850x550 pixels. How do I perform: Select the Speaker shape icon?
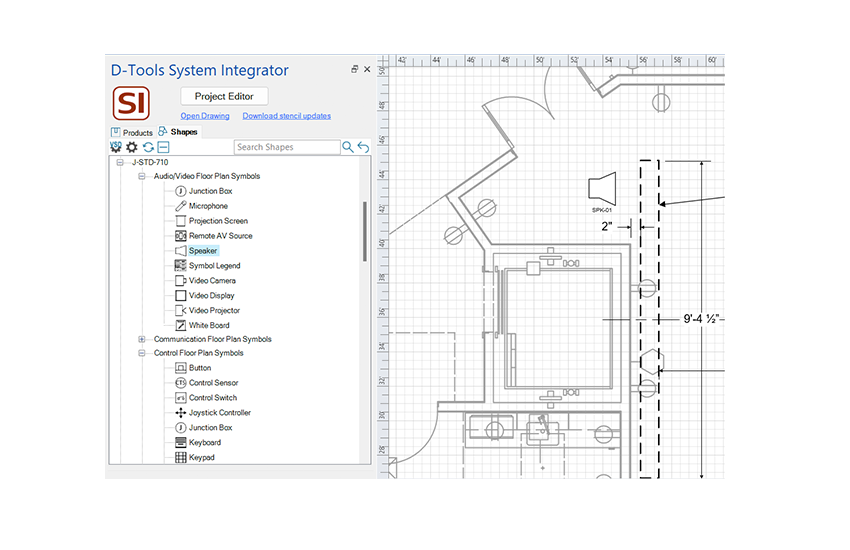181,251
